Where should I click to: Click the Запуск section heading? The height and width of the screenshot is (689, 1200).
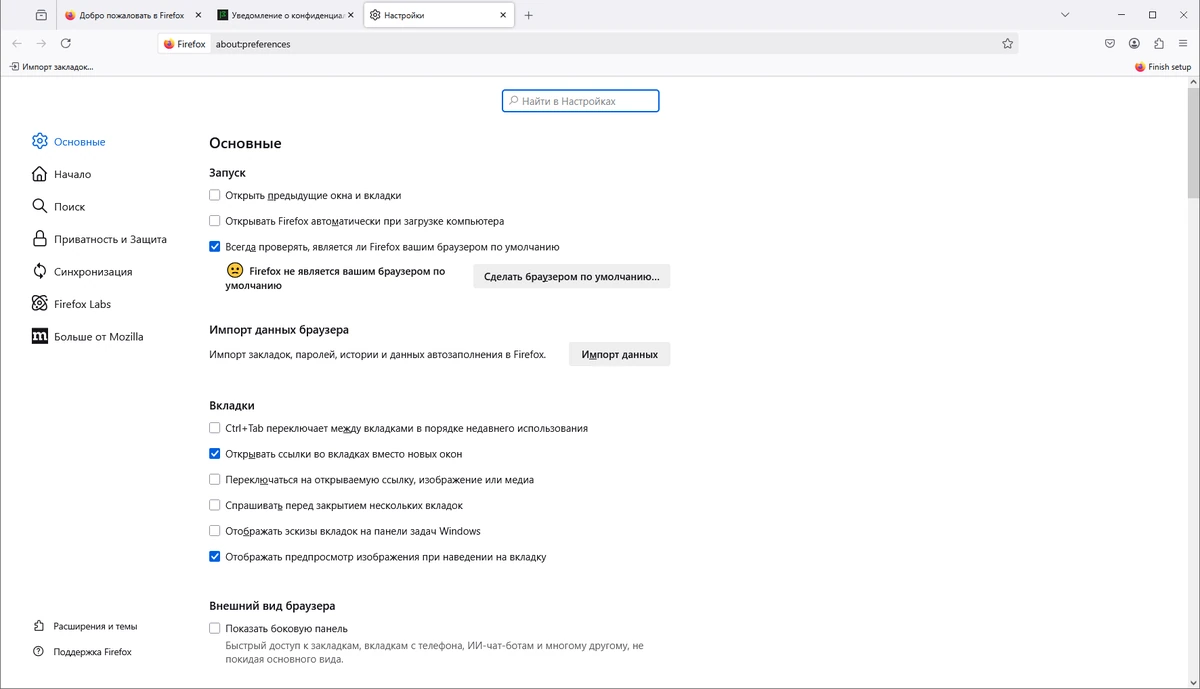pos(227,173)
